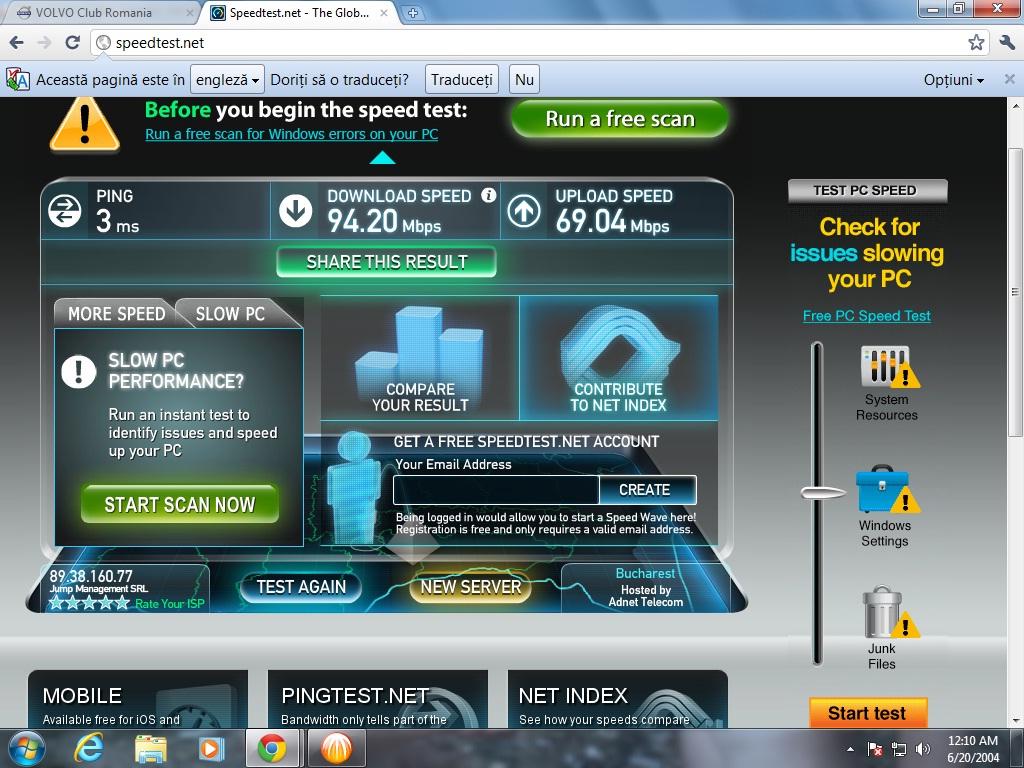Viewport: 1024px width, 768px height.
Task: Click the PC speed vertical slider handle
Action: [x=821, y=493]
